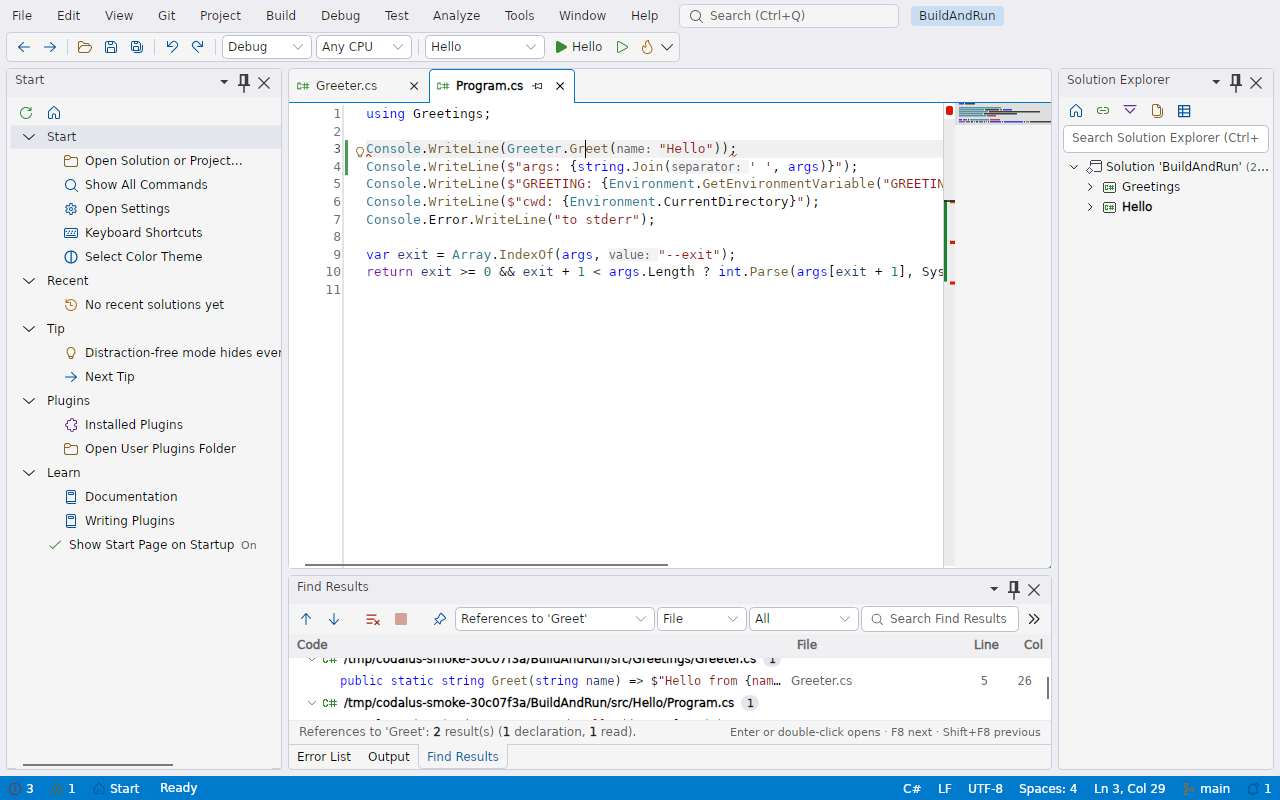The image size is (1280, 800).
Task: Toggle the pin on Program.cs tab
Action: click(538, 86)
